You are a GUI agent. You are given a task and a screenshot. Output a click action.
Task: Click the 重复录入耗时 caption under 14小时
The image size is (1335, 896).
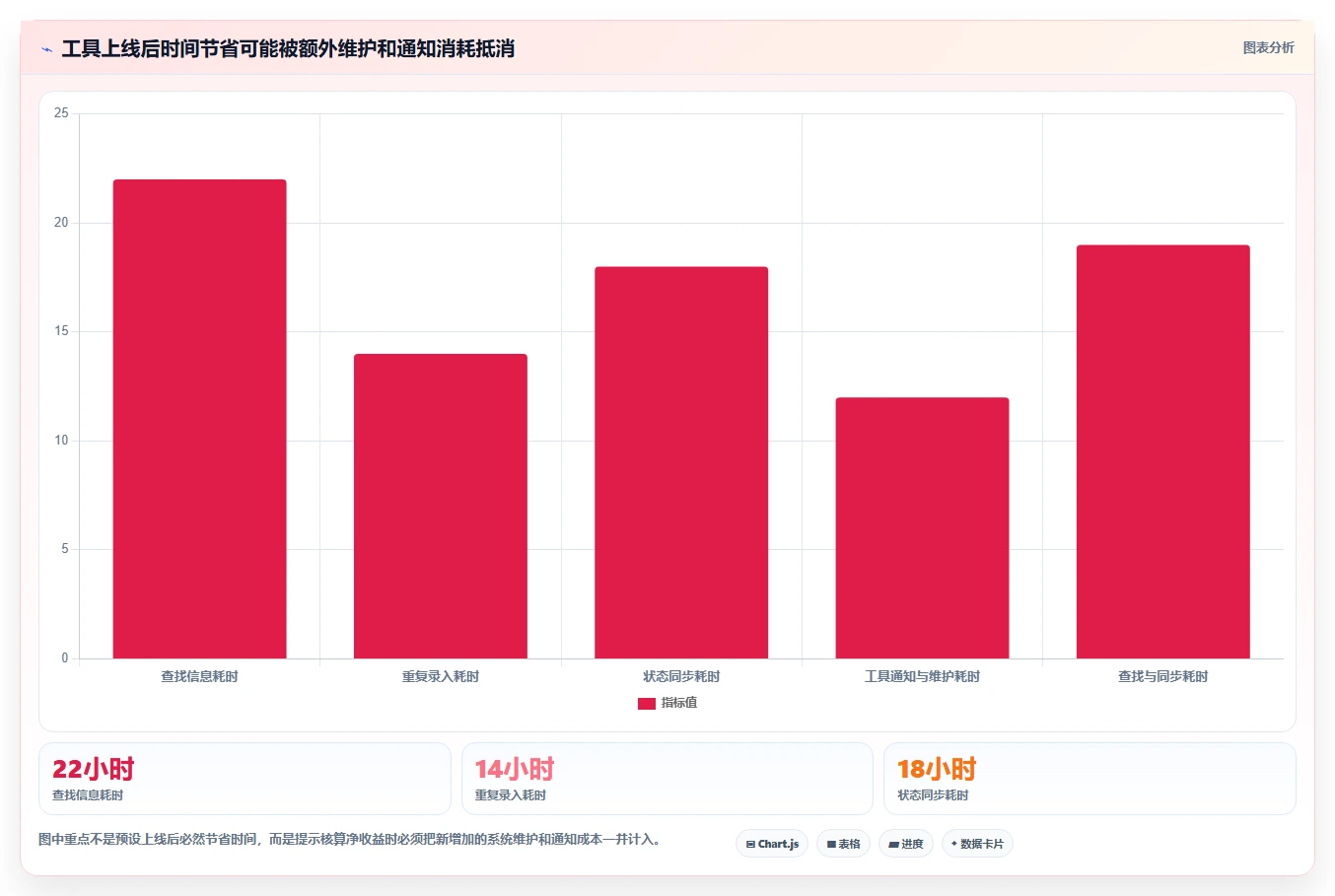click(x=511, y=795)
